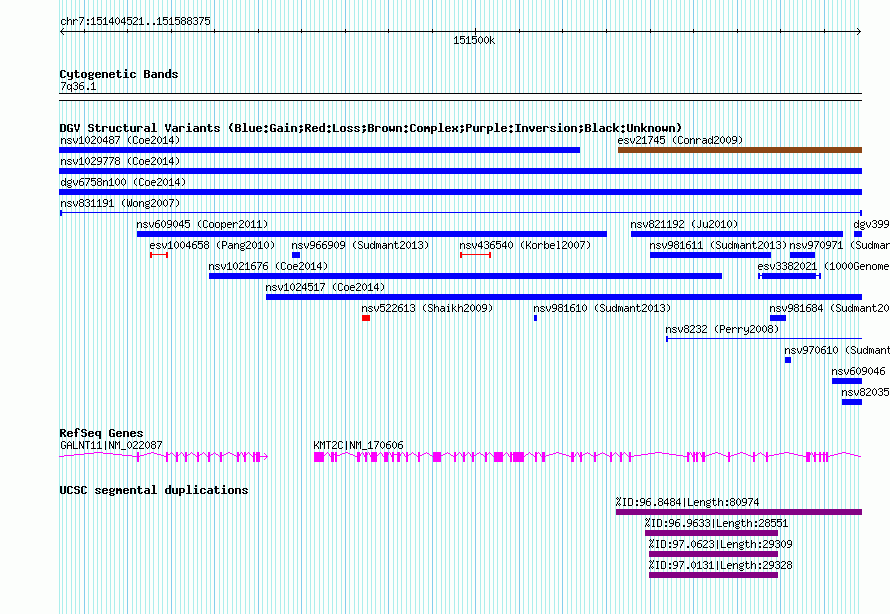This screenshot has width=890, height=614.
Task: Click the right arrow of the coordinate ruler
Action: coord(859,32)
